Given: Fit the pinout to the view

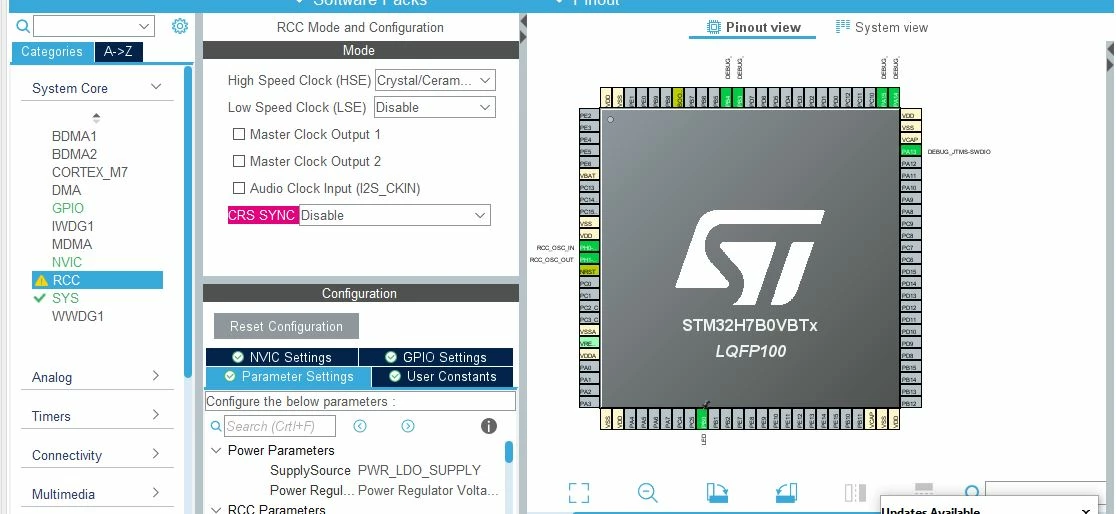Looking at the screenshot, I should (x=579, y=493).
